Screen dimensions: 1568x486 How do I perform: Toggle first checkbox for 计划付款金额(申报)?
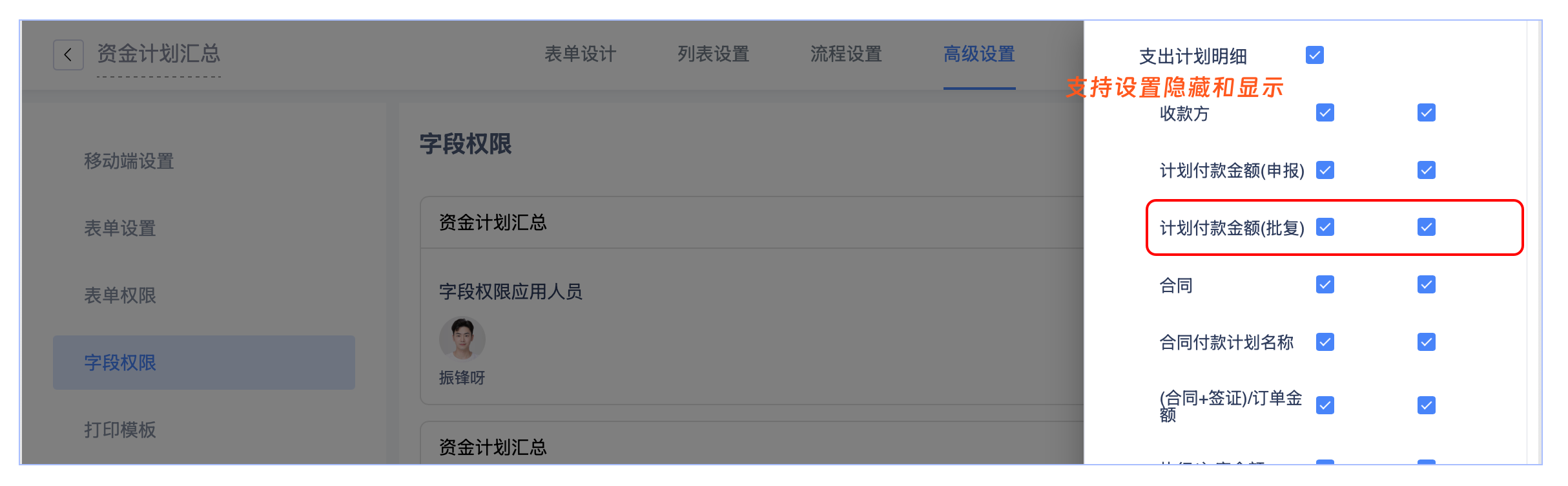(x=1325, y=170)
